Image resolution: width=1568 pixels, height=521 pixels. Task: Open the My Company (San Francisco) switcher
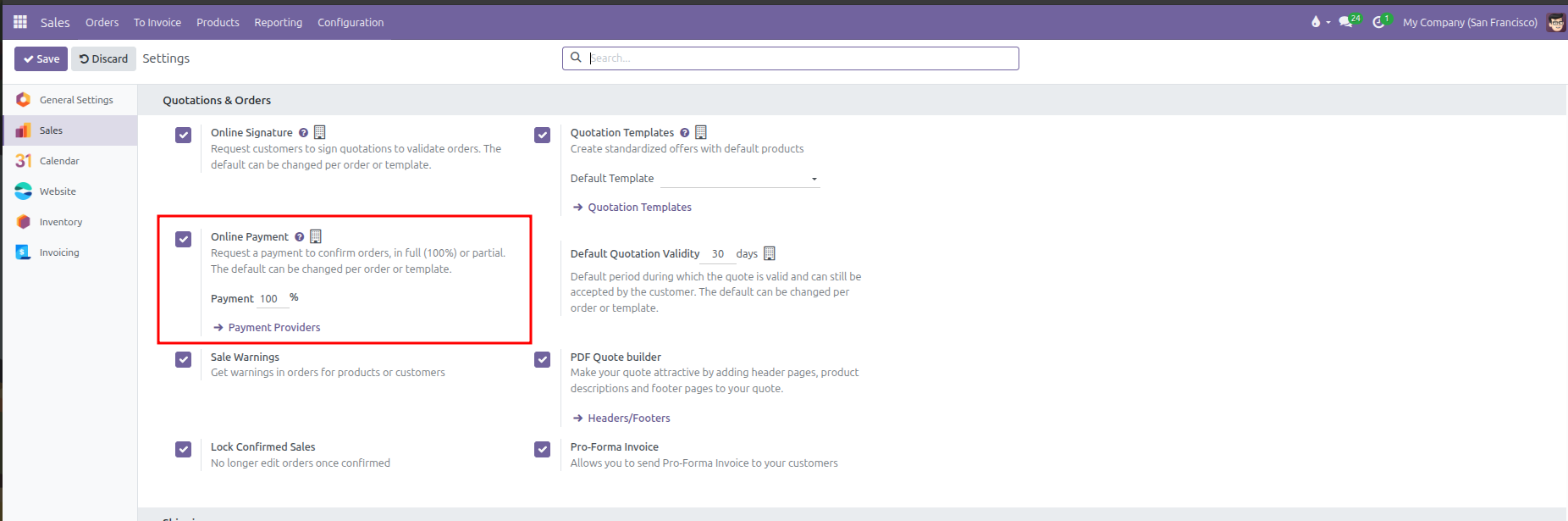pyautogui.click(x=1470, y=23)
